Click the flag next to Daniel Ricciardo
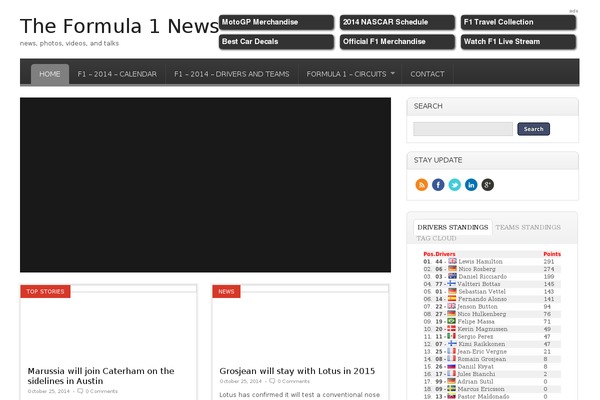The image size is (600, 400). pyautogui.click(x=452, y=276)
